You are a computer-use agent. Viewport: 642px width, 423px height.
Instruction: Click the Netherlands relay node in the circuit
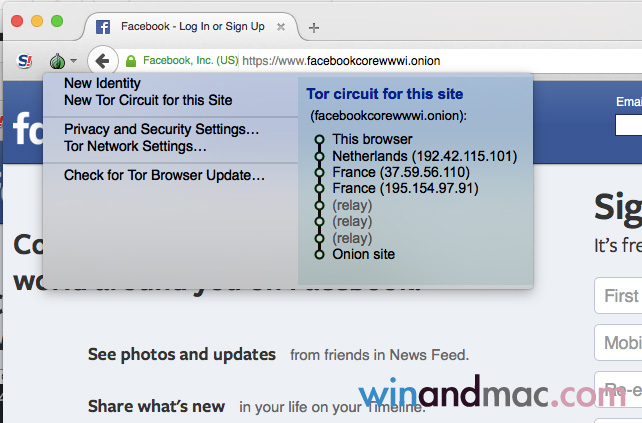click(424, 156)
